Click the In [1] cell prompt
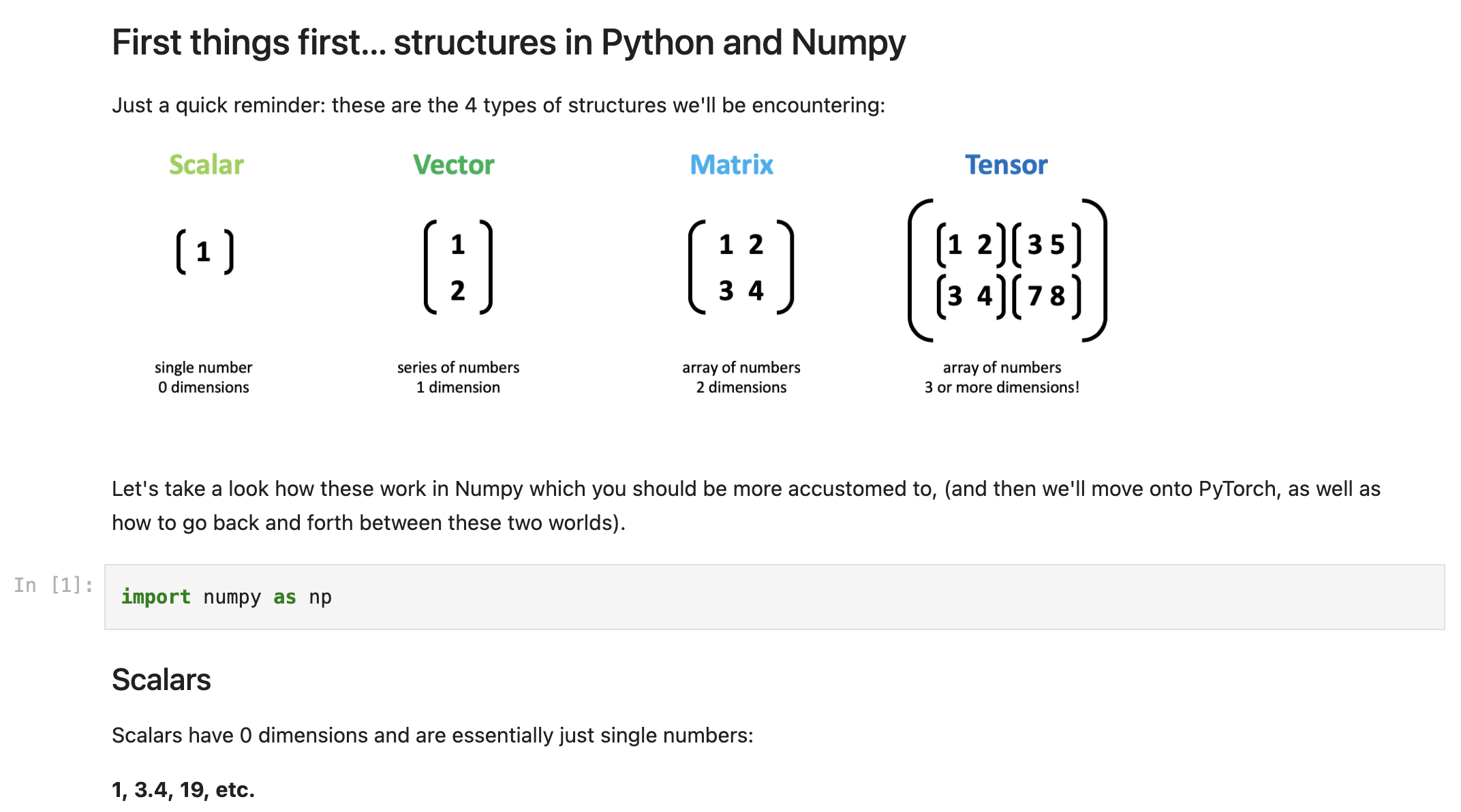Screen dimensions: 1461x812 coord(54,585)
